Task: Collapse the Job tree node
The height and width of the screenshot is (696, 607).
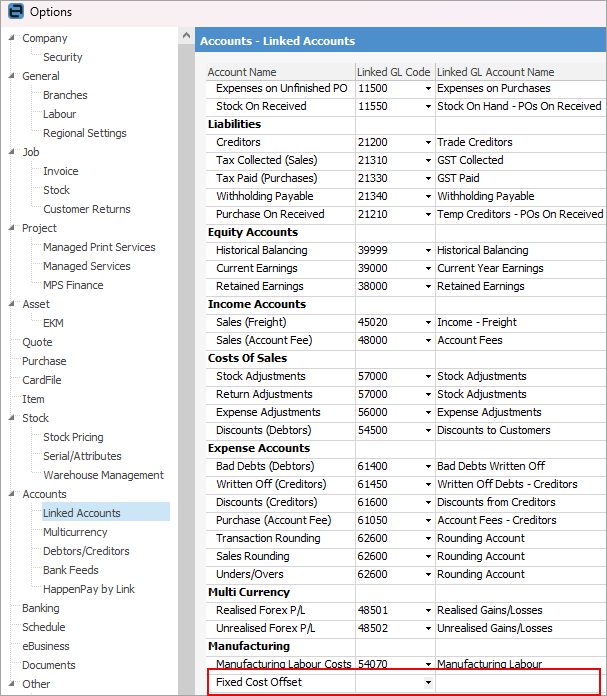Action: tap(12, 152)
